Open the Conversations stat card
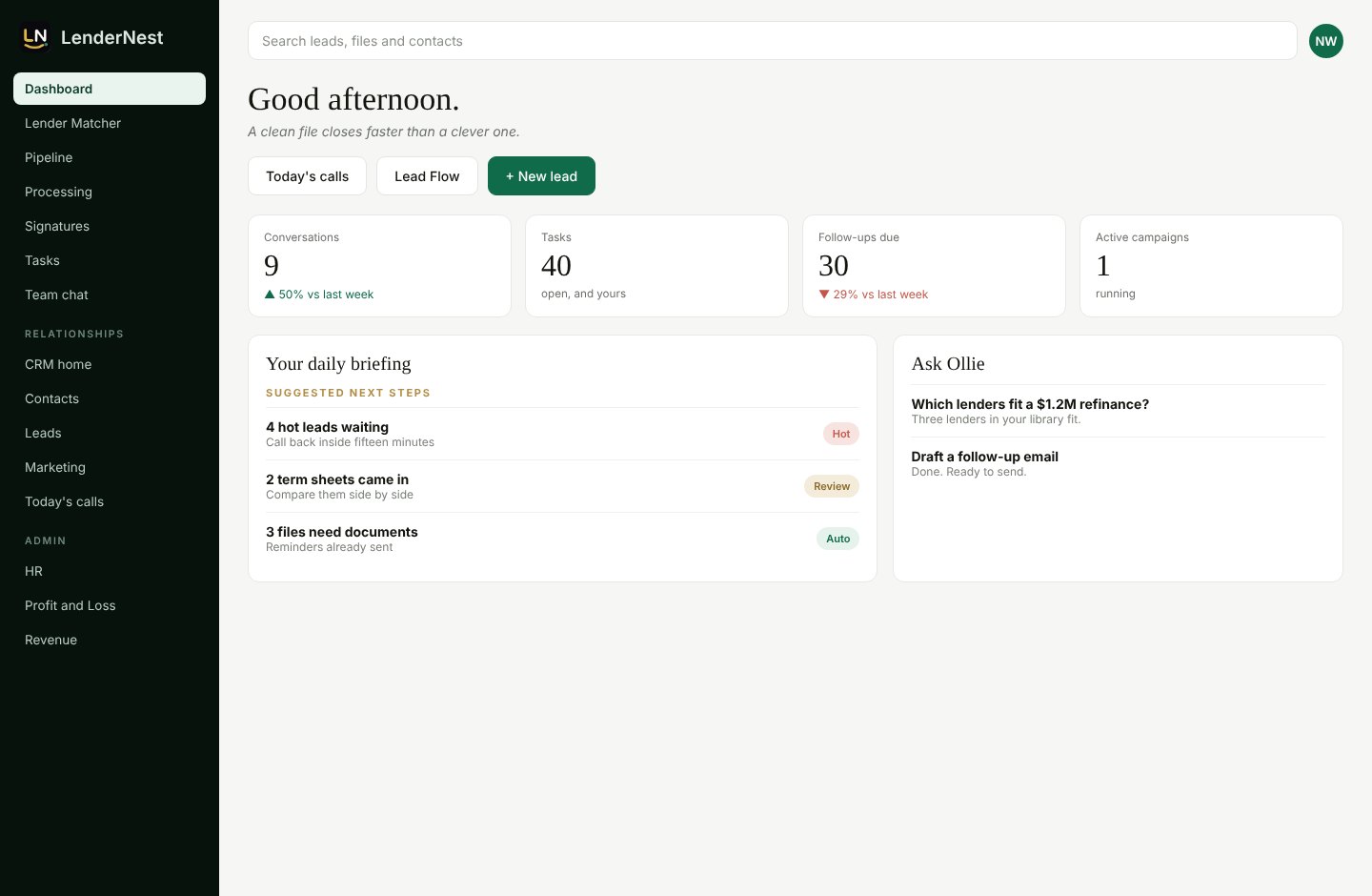 379,266
